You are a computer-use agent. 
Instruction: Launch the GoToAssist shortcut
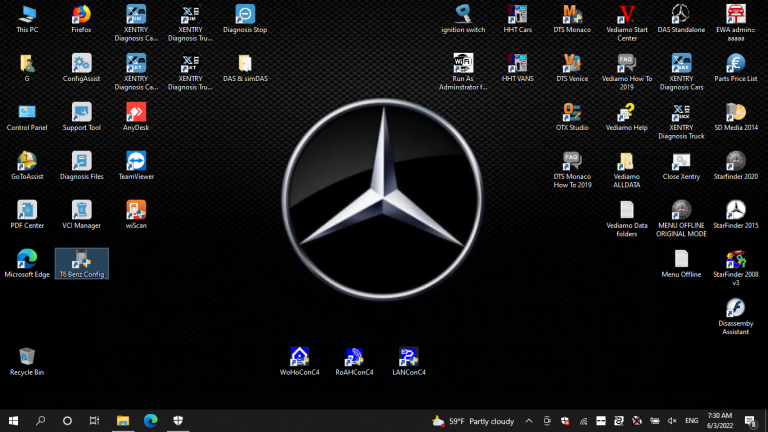pyautogui.click(x=27, y=166)
